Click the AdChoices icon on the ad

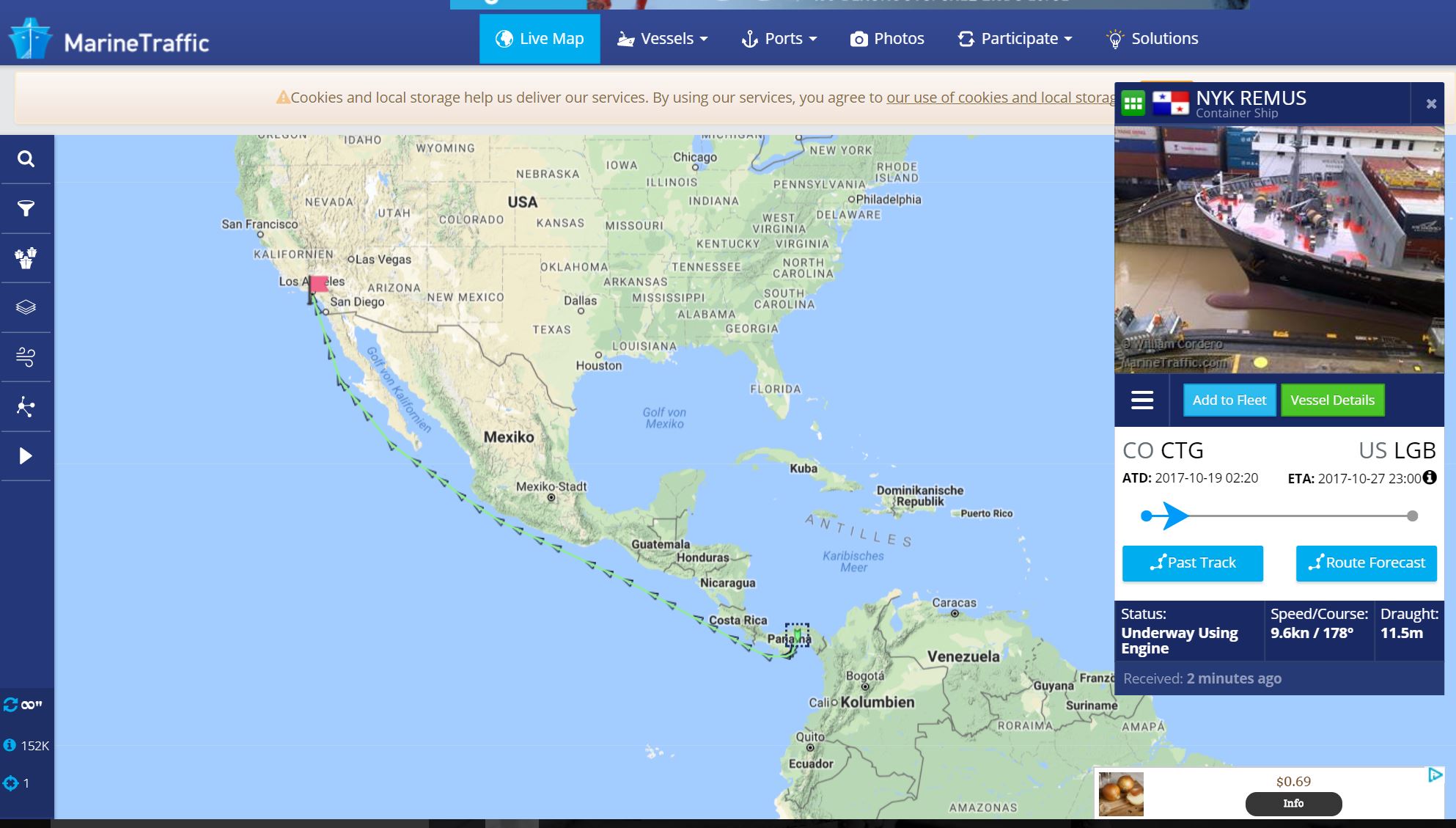pyautogui.click(x=1435, y=774)
